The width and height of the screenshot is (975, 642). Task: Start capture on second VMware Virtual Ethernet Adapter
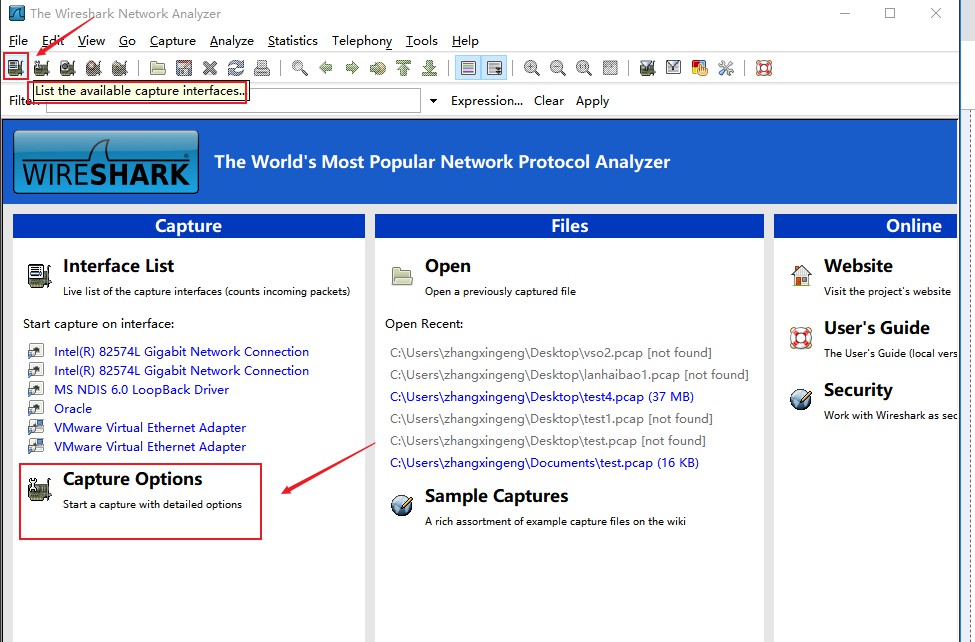click(150, 447)
